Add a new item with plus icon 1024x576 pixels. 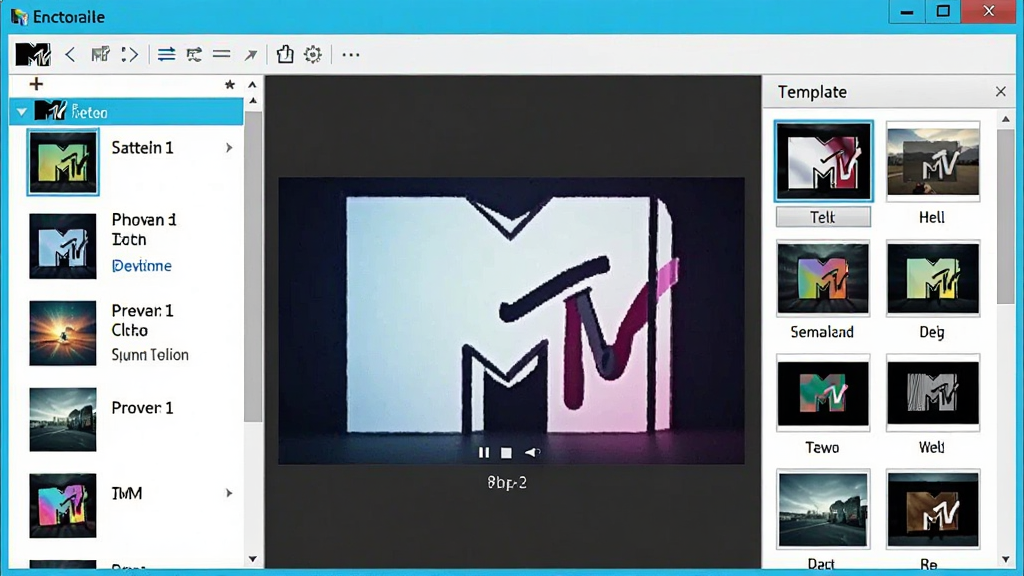pyautogui.click(x=36, y=84)
